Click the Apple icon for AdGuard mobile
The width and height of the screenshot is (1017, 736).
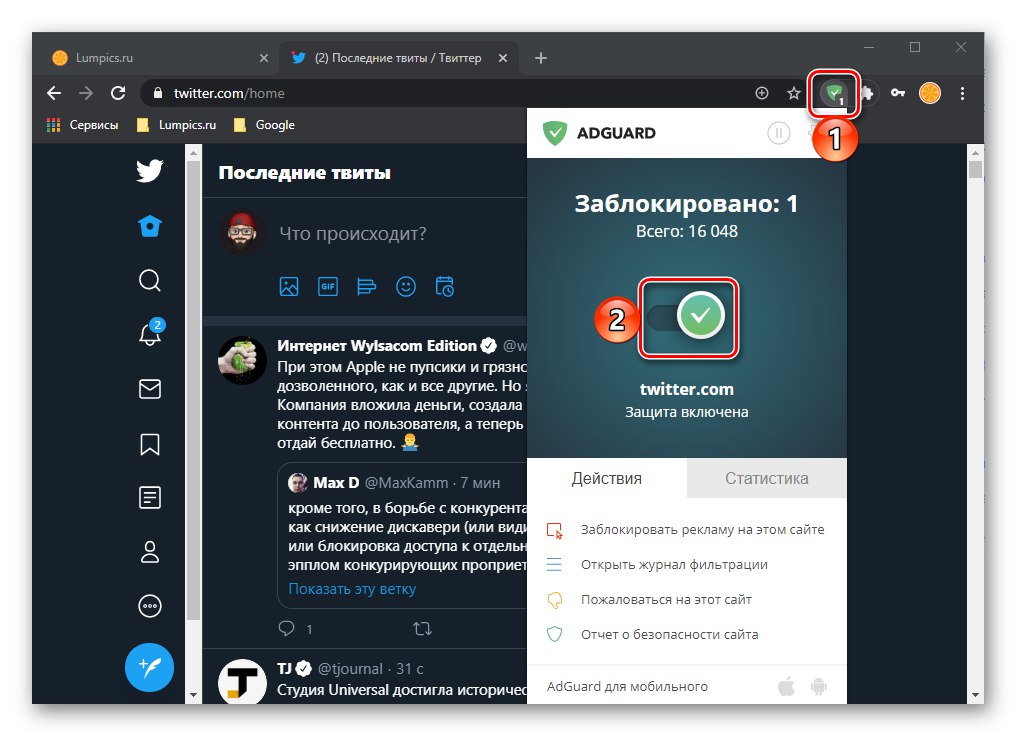click(786, 686)
